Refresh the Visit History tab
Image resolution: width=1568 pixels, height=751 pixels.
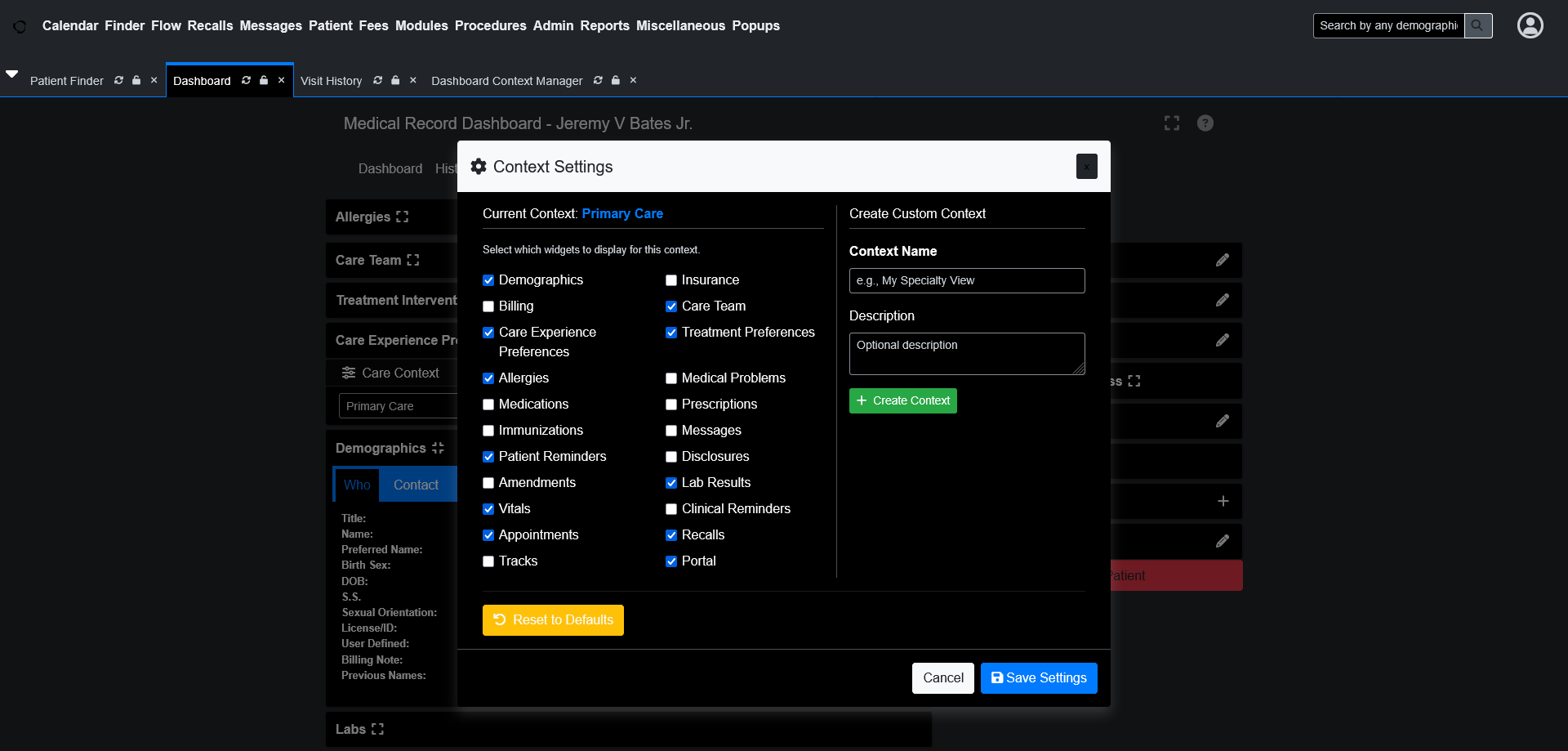377,80
